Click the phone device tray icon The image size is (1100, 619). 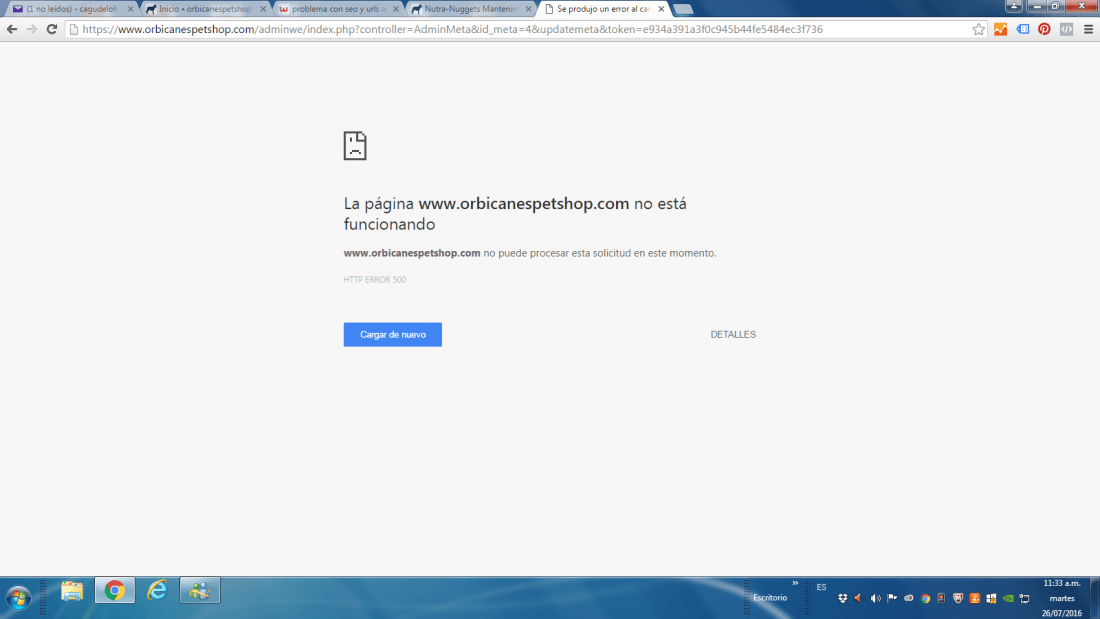click(941, 599)
